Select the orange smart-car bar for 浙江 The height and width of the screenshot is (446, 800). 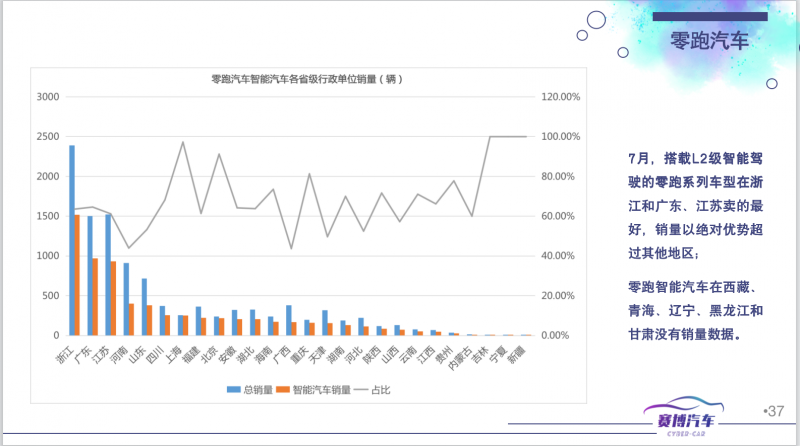[78, 275]
